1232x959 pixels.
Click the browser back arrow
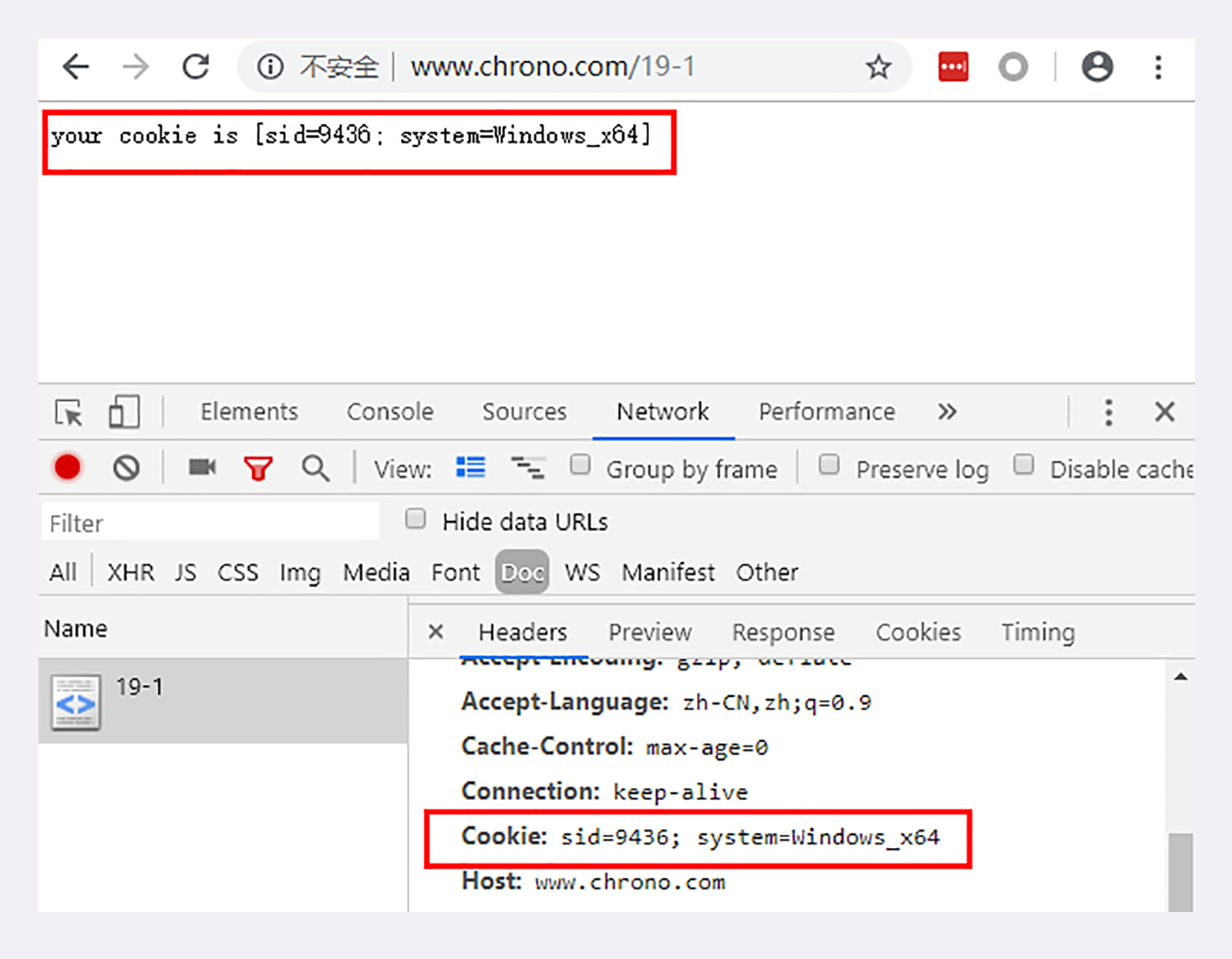tap(76, 67)
